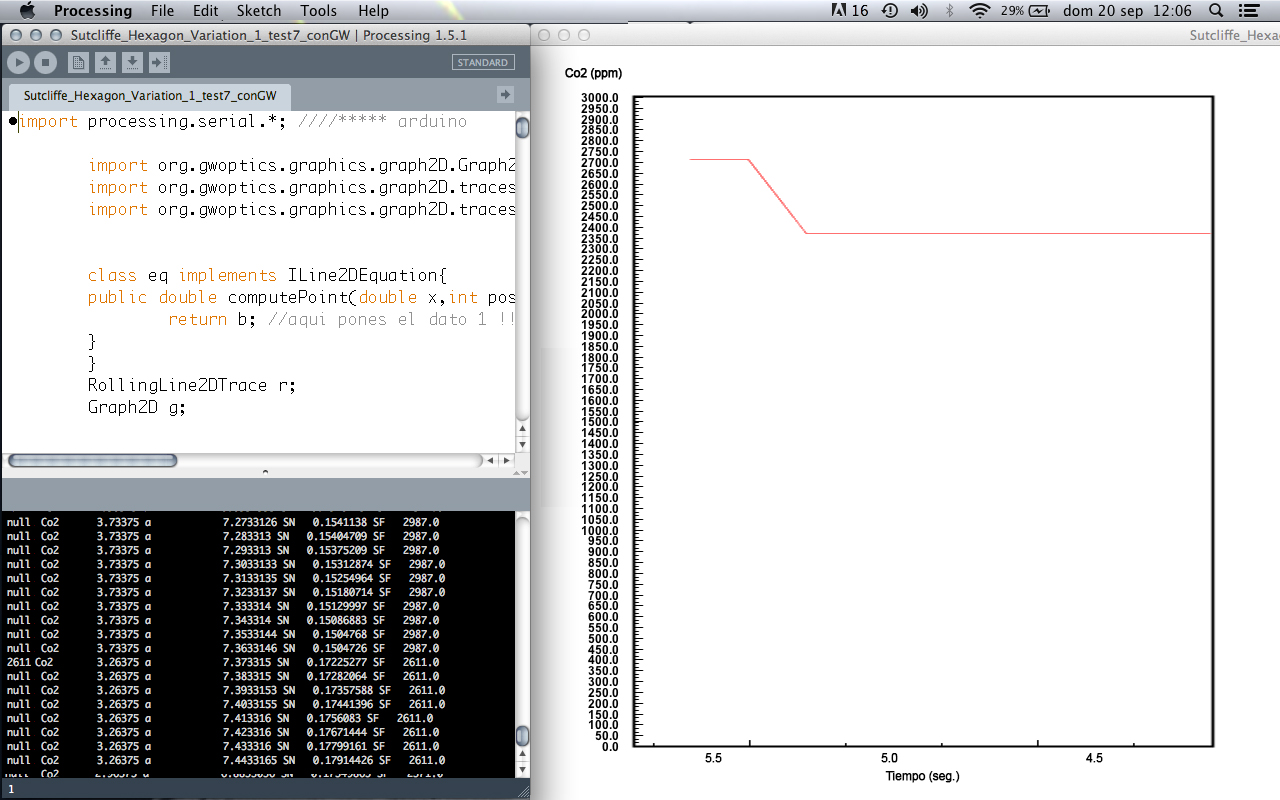The width and height of the screenshot is (1280, 800).
Task: Click the volume speaker icon
Action: [919, 11]
